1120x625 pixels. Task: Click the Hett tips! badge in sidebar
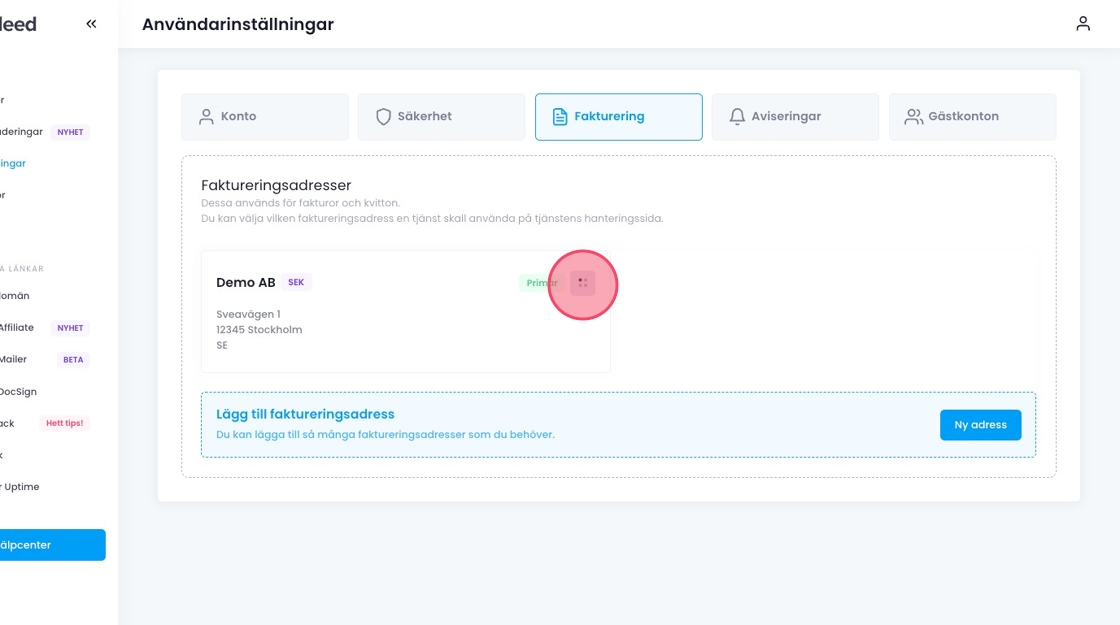click(x=65, y=424)
